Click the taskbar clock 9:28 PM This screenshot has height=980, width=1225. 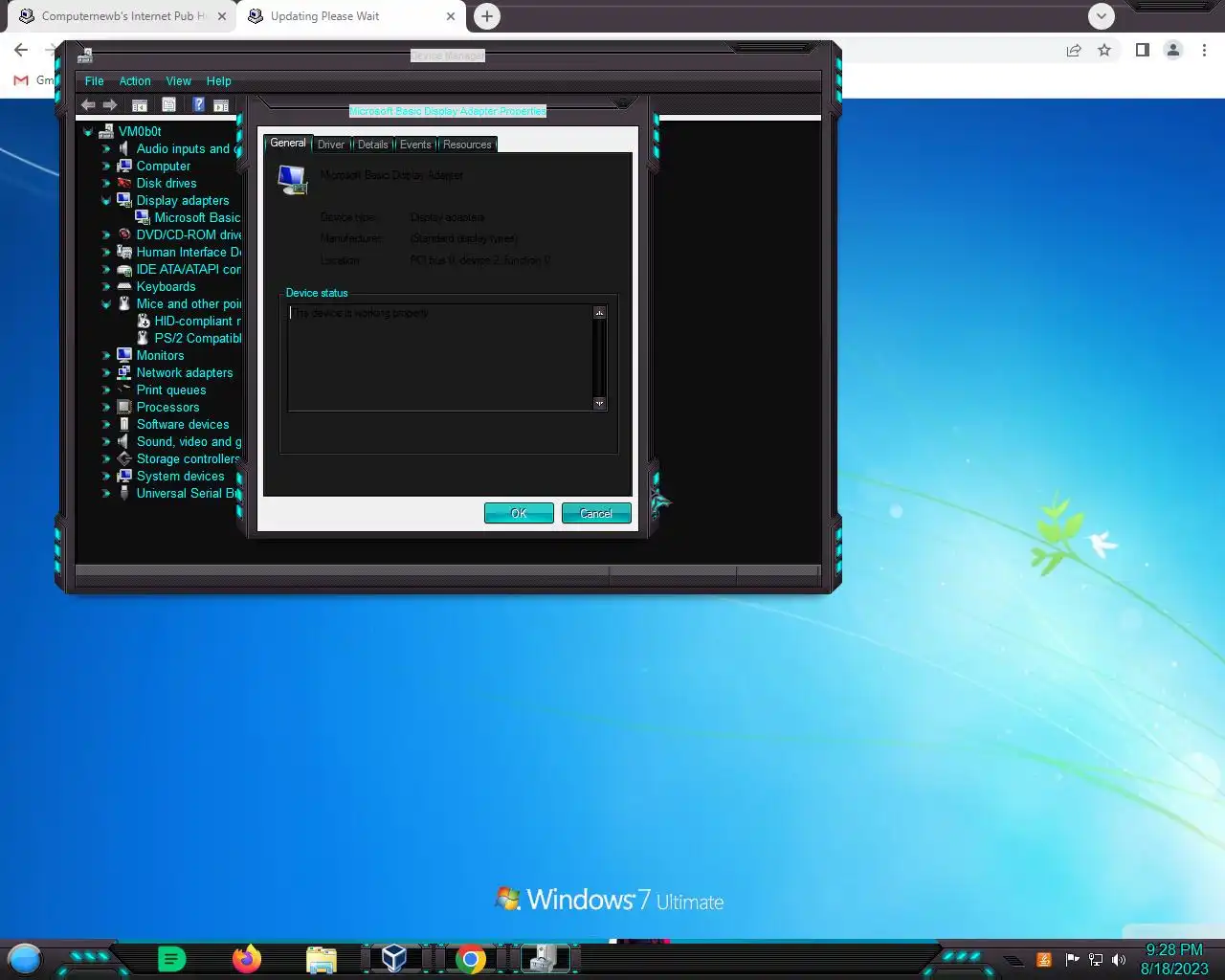(x=1174, y=949)
